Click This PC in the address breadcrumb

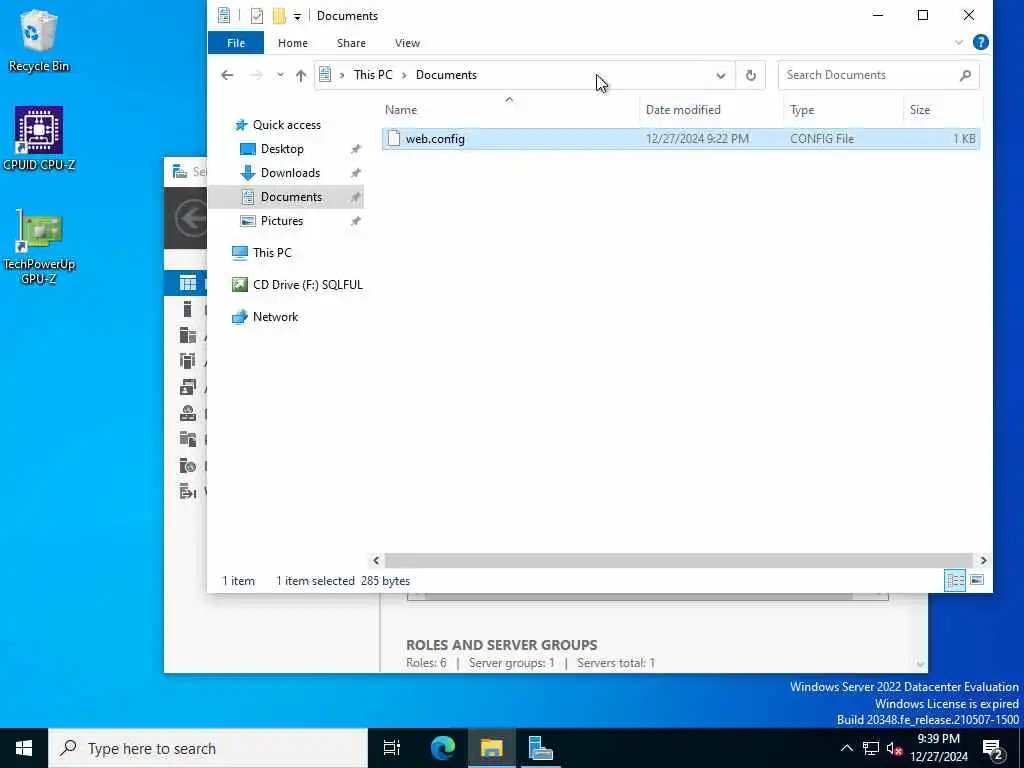click(373, 74)
